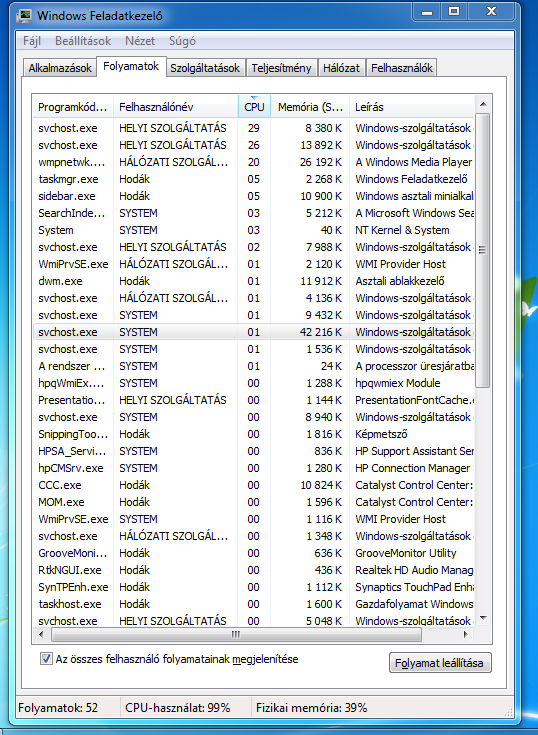
Task: Click the Realtek HD Audio Manager description
Action: [x=414, y=570]
